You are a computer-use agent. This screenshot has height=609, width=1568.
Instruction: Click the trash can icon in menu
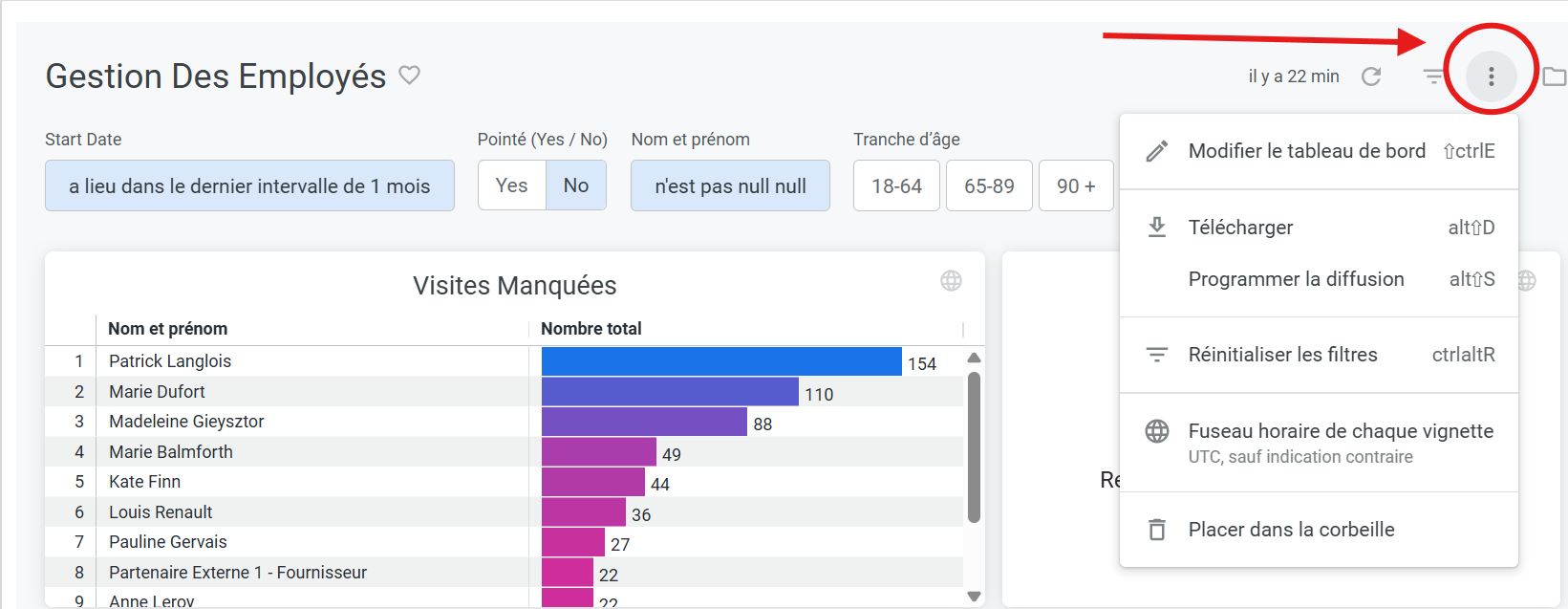pos(1157,530)
